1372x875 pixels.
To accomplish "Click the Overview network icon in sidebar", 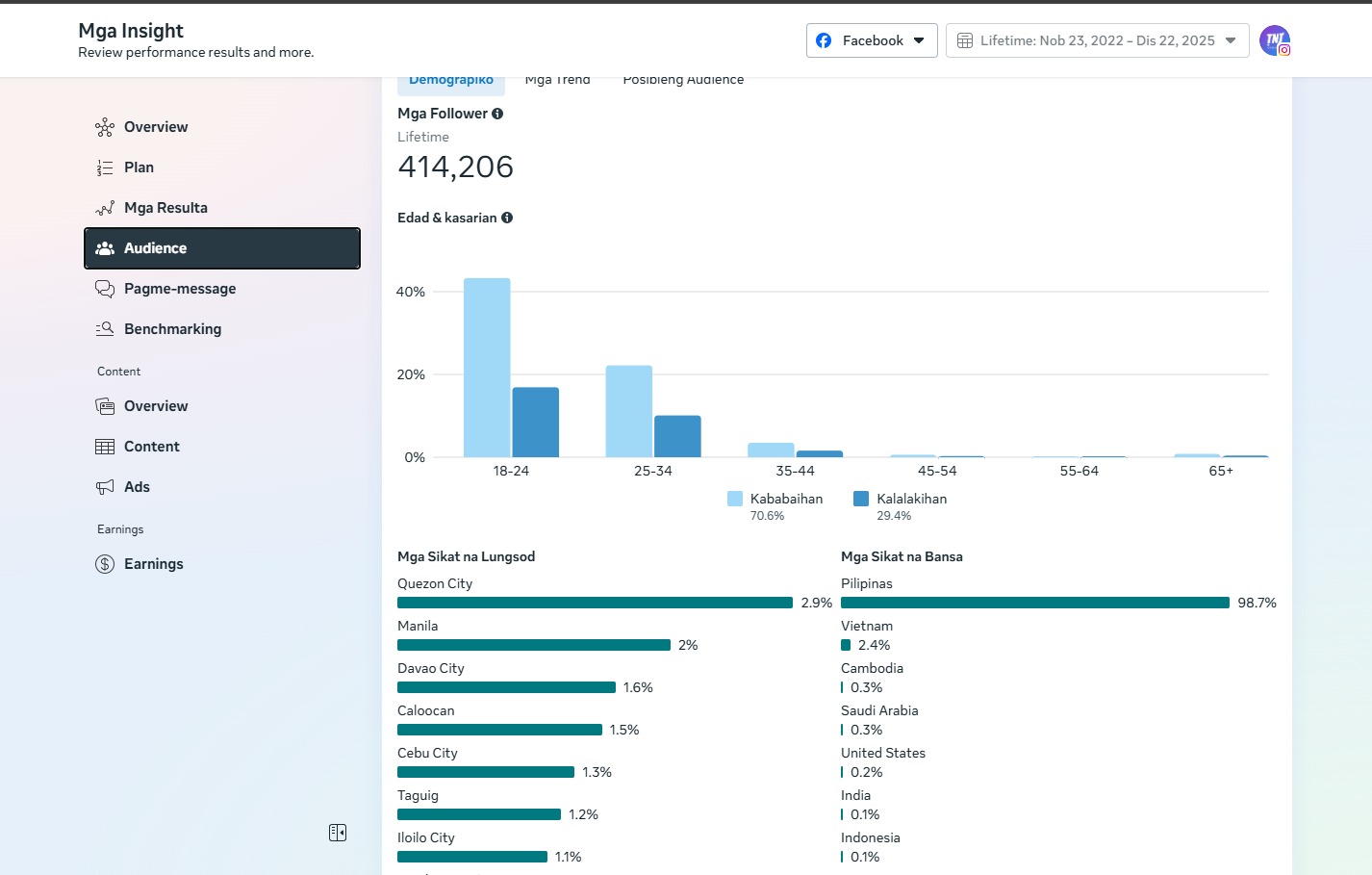I will point(105,127).
